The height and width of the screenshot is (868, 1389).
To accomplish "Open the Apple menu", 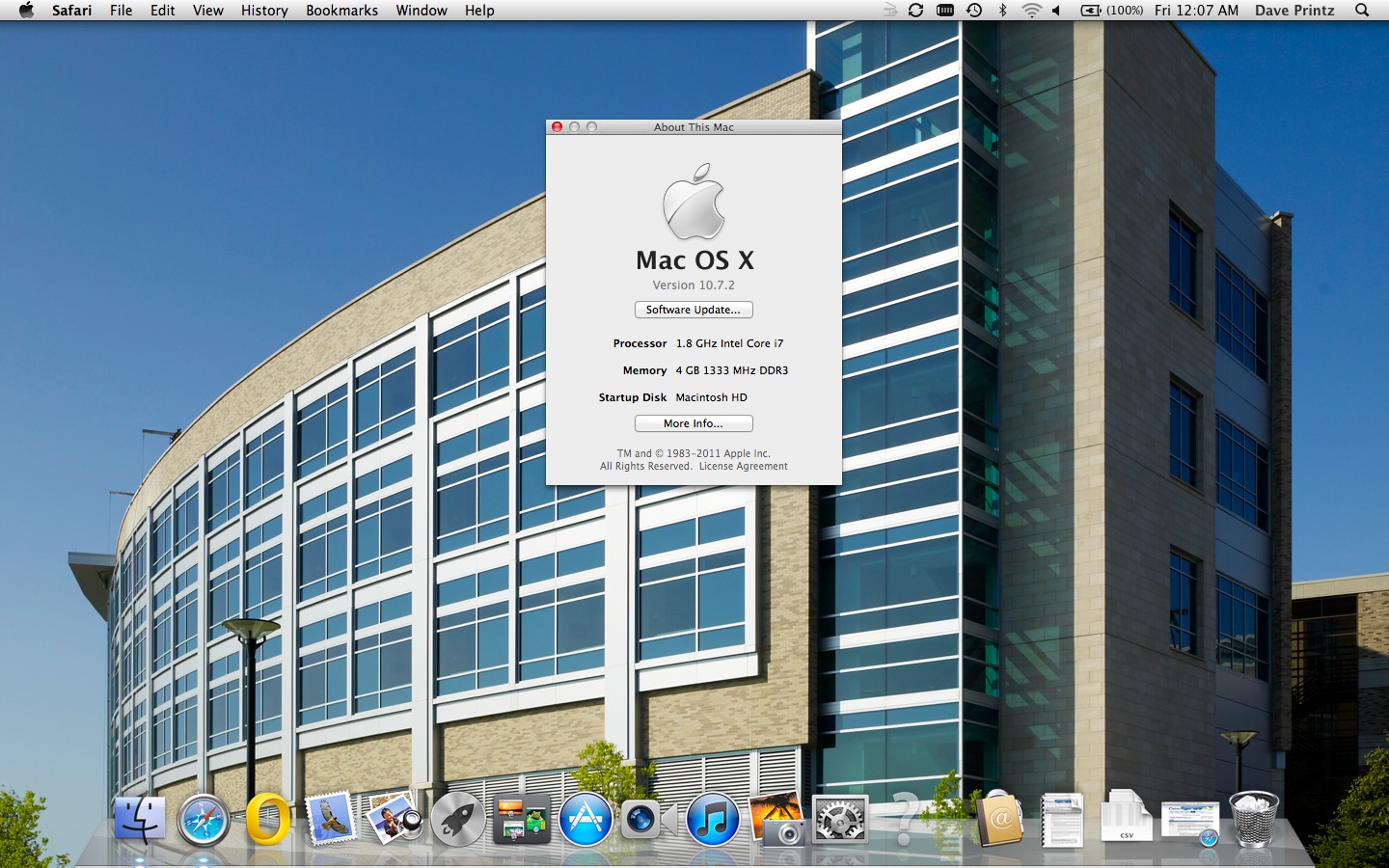I will (26, 10).
